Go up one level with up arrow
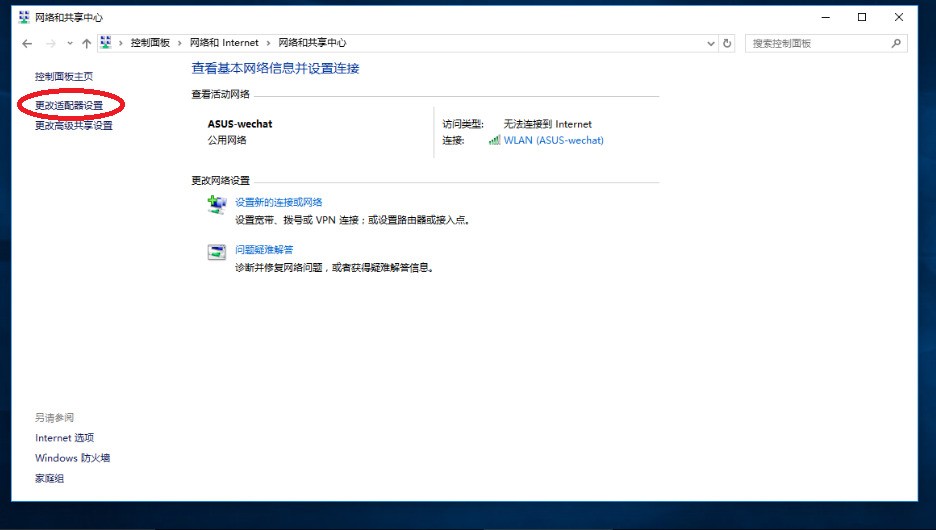936x530 pixels. click(87, 44)
